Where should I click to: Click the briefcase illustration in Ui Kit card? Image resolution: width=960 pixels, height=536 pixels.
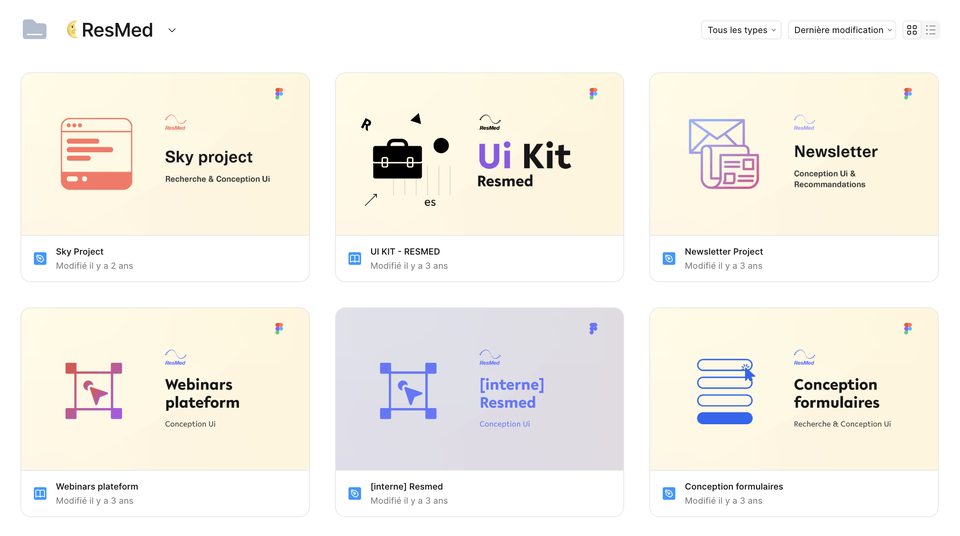pos(397,159)
